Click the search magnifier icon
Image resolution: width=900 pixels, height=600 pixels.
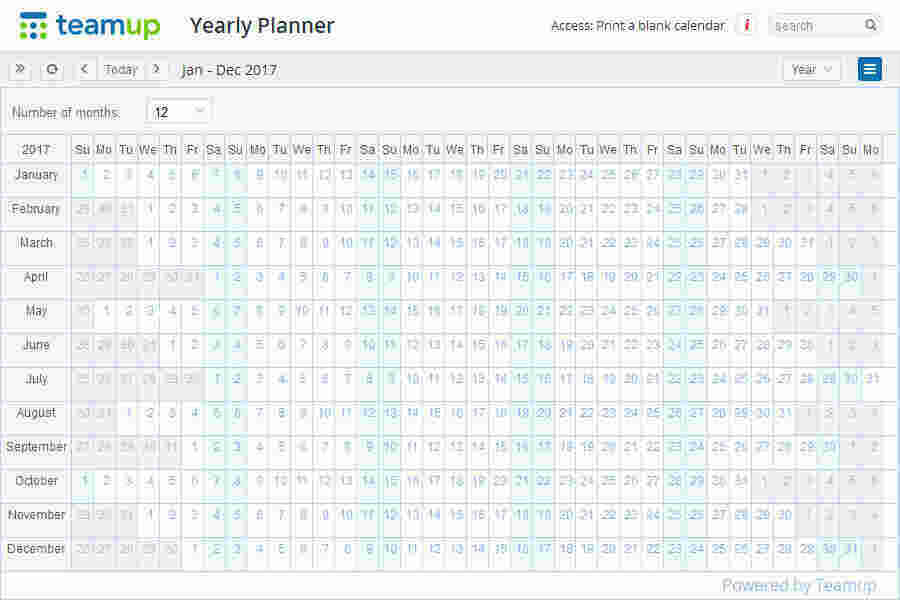point(871,26)
